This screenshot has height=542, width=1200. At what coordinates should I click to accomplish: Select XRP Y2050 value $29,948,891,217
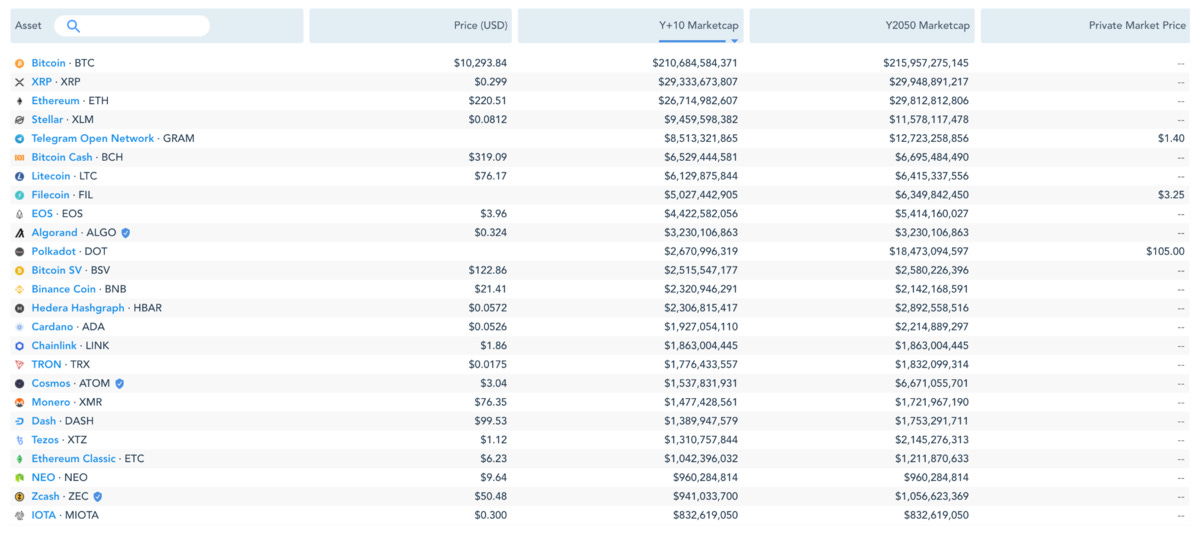(x=929, y=82)
